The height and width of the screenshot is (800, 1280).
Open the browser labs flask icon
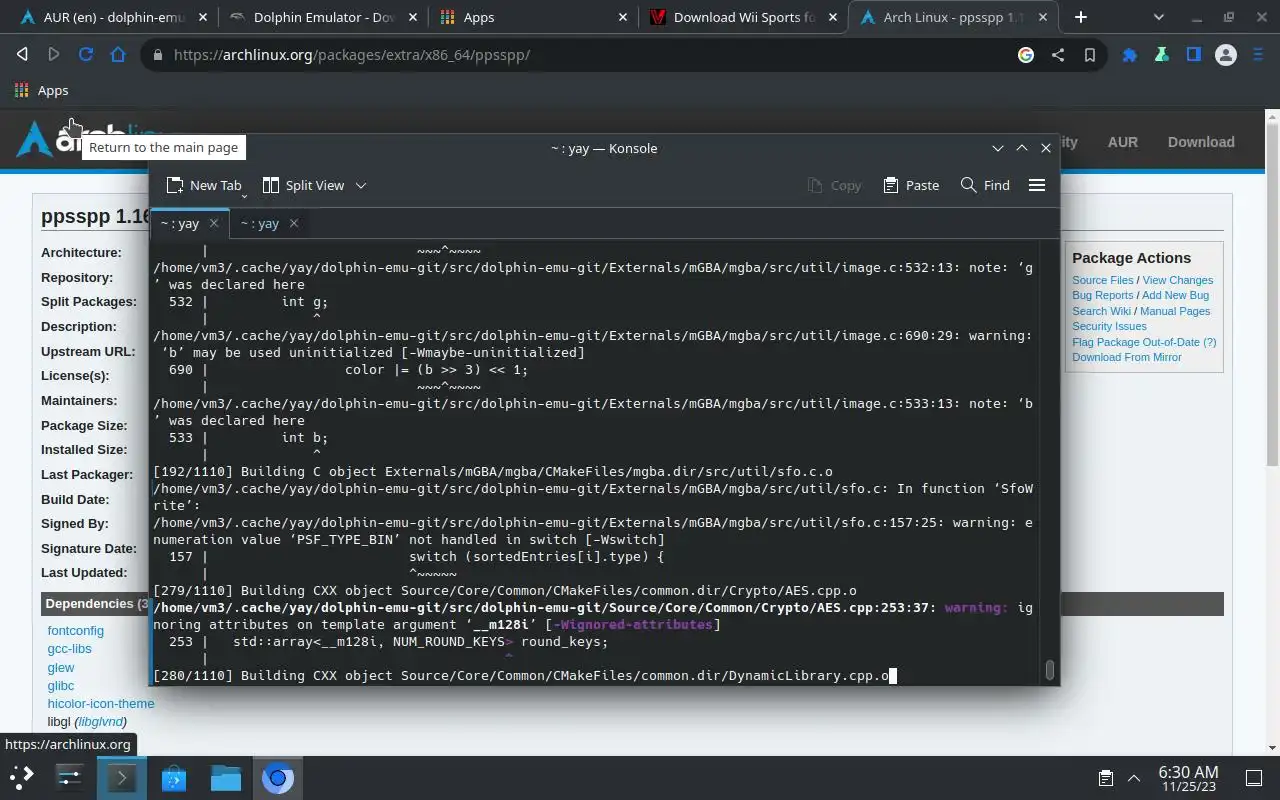coord(1162,55)
